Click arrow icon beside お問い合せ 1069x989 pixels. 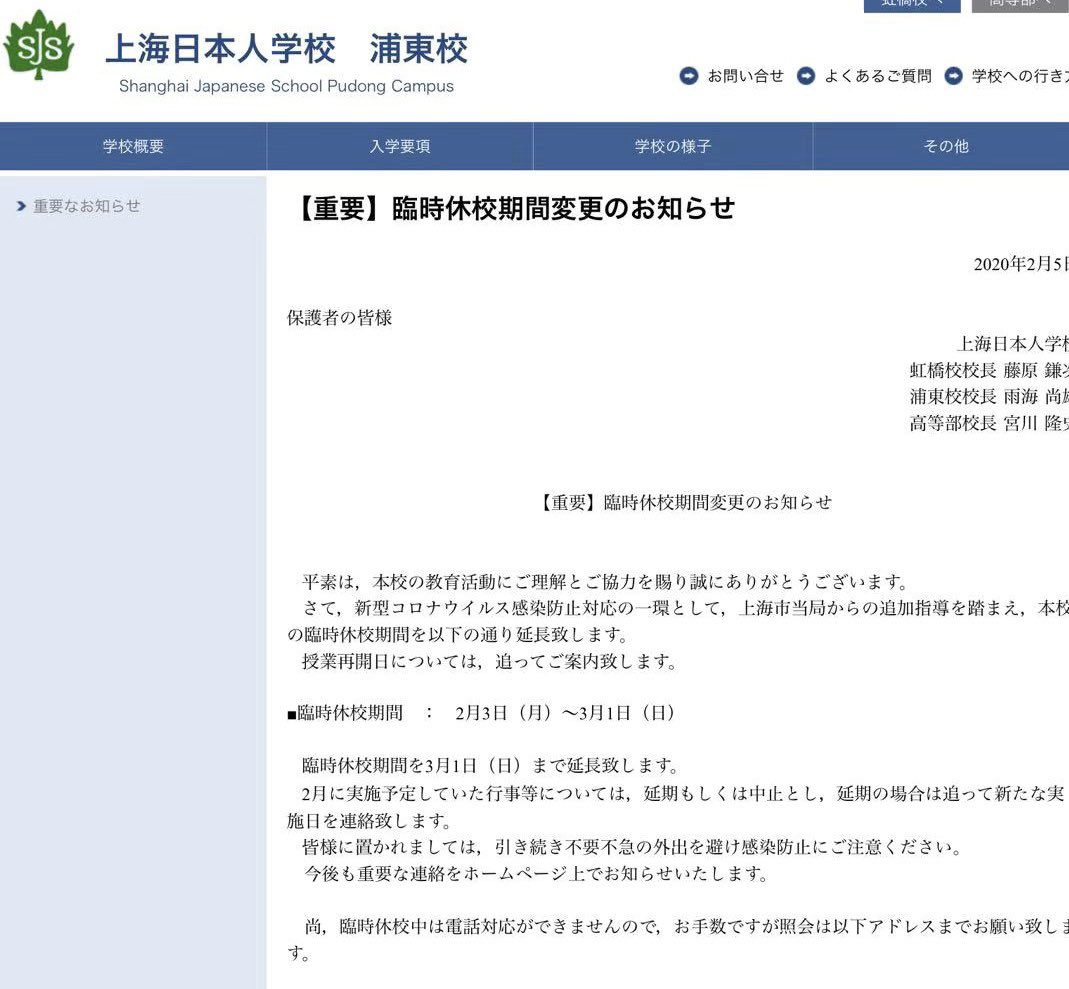689,76
